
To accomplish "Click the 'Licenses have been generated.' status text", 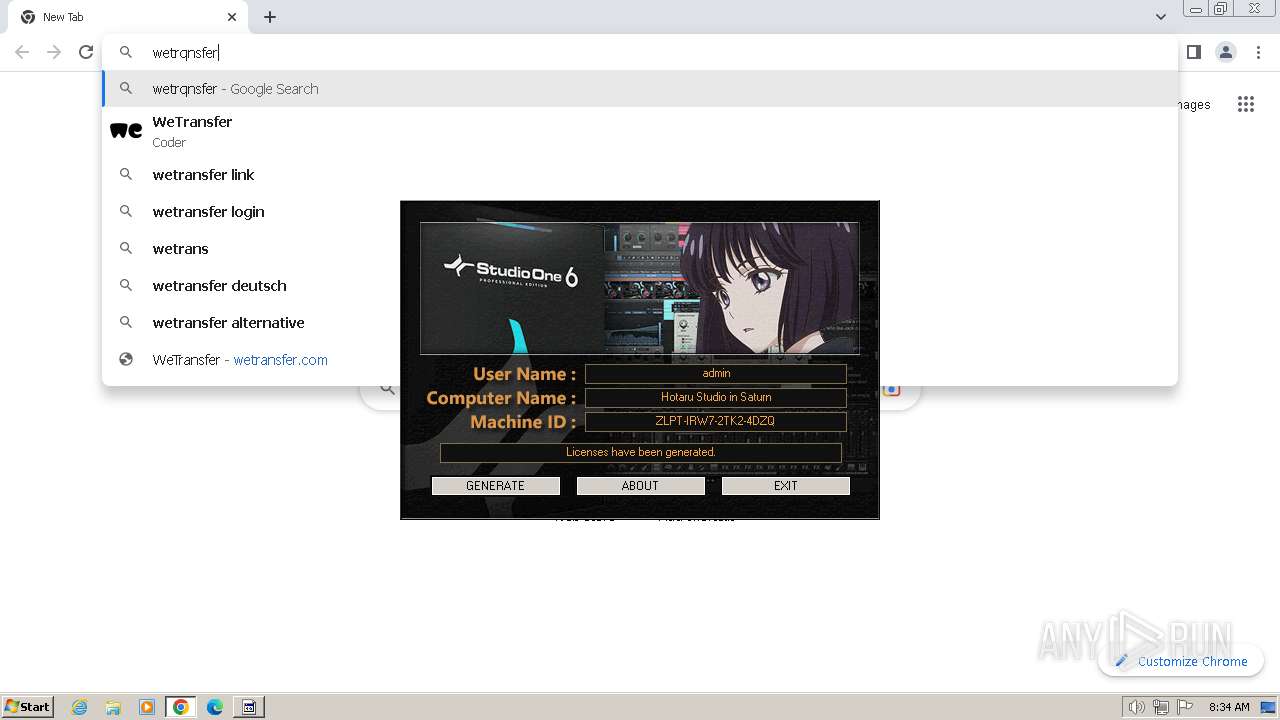I will click(x=641, y=452).
